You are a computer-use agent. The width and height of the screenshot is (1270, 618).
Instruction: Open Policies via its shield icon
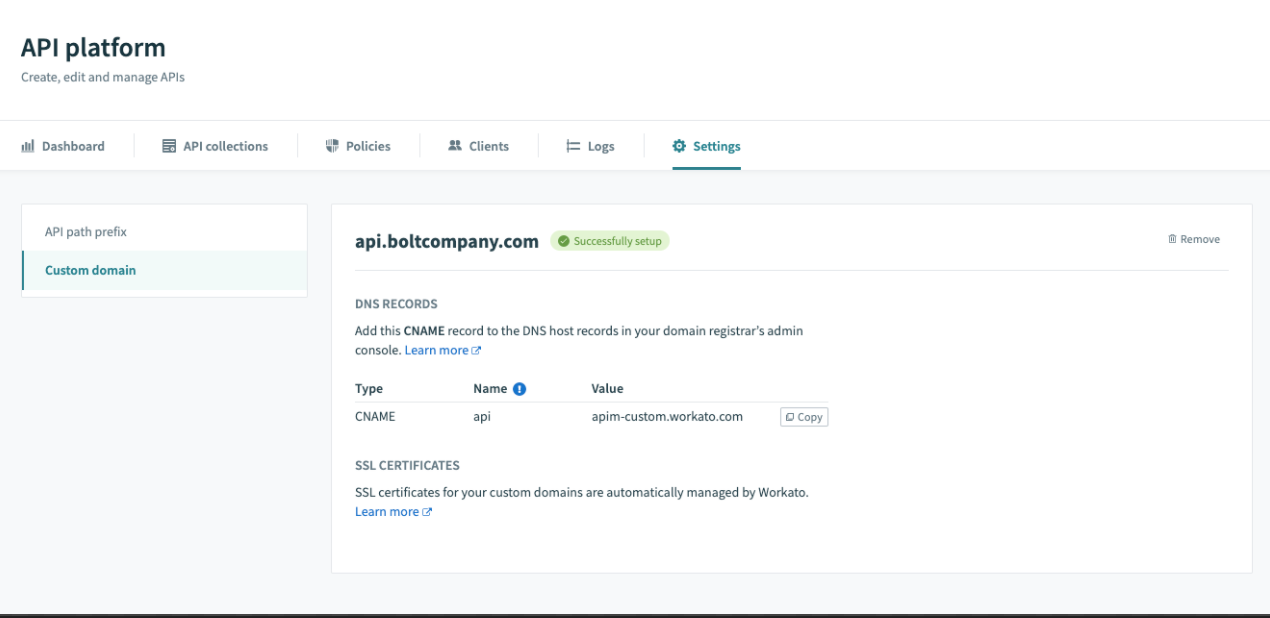pos(334,145)
